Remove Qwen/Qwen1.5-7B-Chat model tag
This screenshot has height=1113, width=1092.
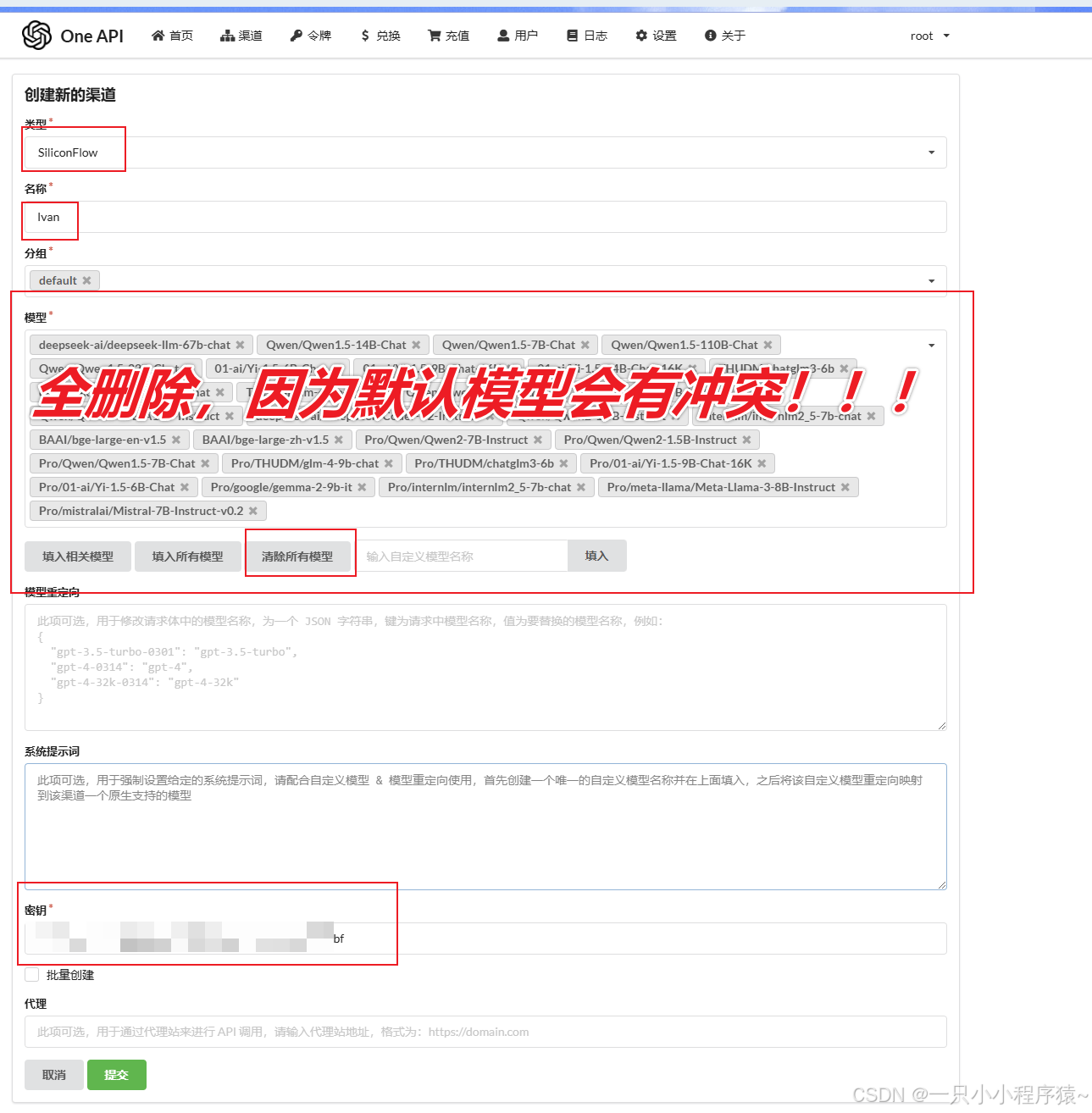pos(585,345)
